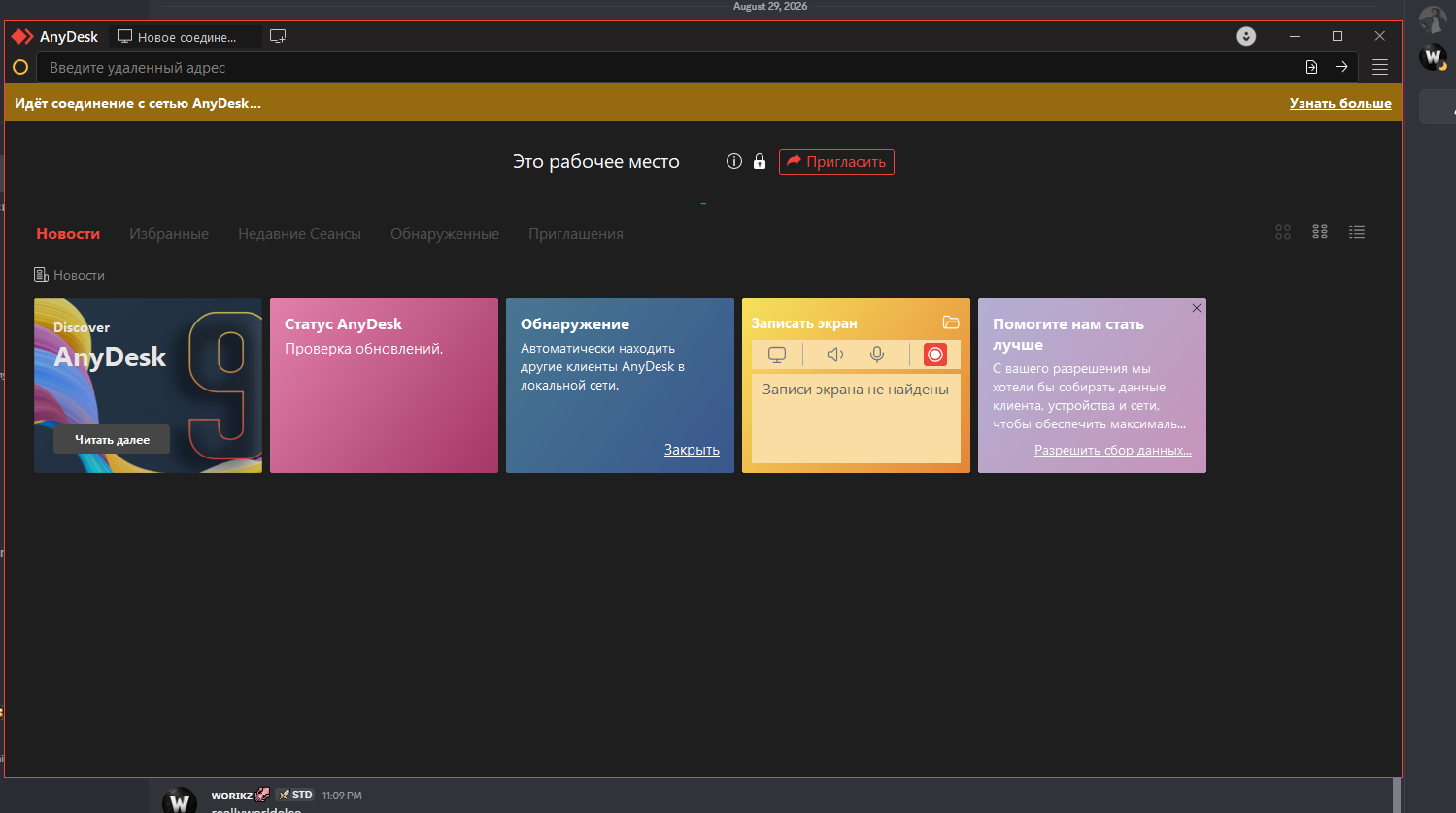Dismiss the Помогите нам стать лучше card

click(x=1197, y=308)
